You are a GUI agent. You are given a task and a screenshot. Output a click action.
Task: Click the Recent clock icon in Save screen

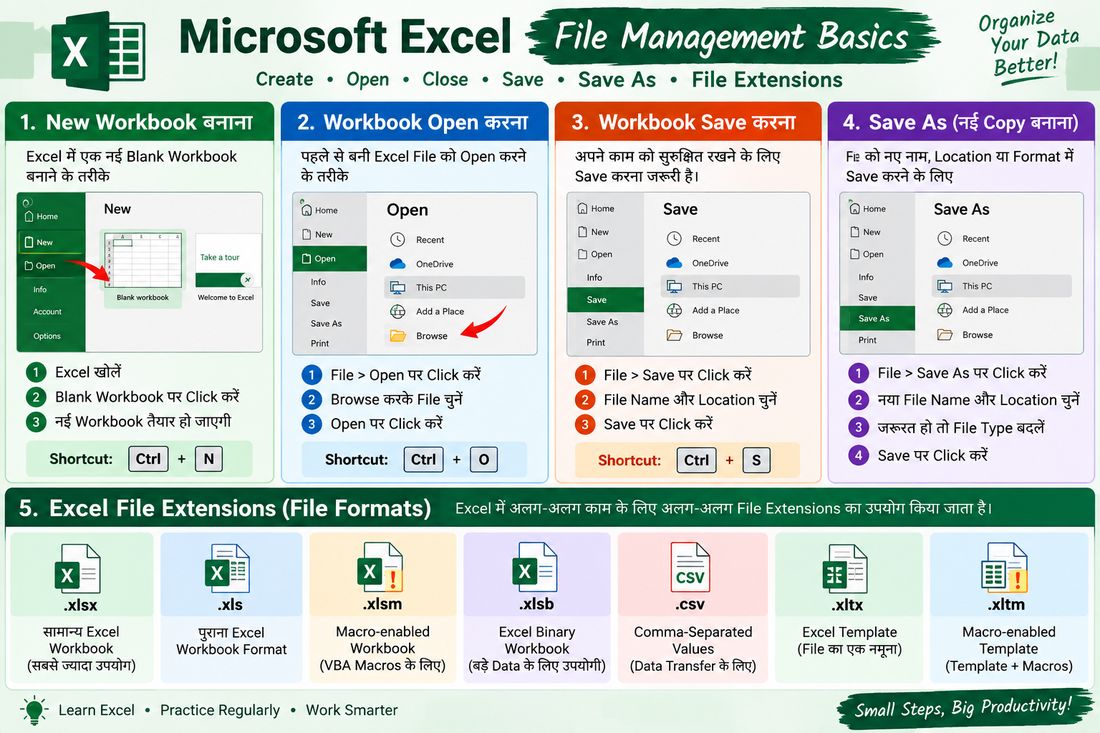tap(673, 238)
